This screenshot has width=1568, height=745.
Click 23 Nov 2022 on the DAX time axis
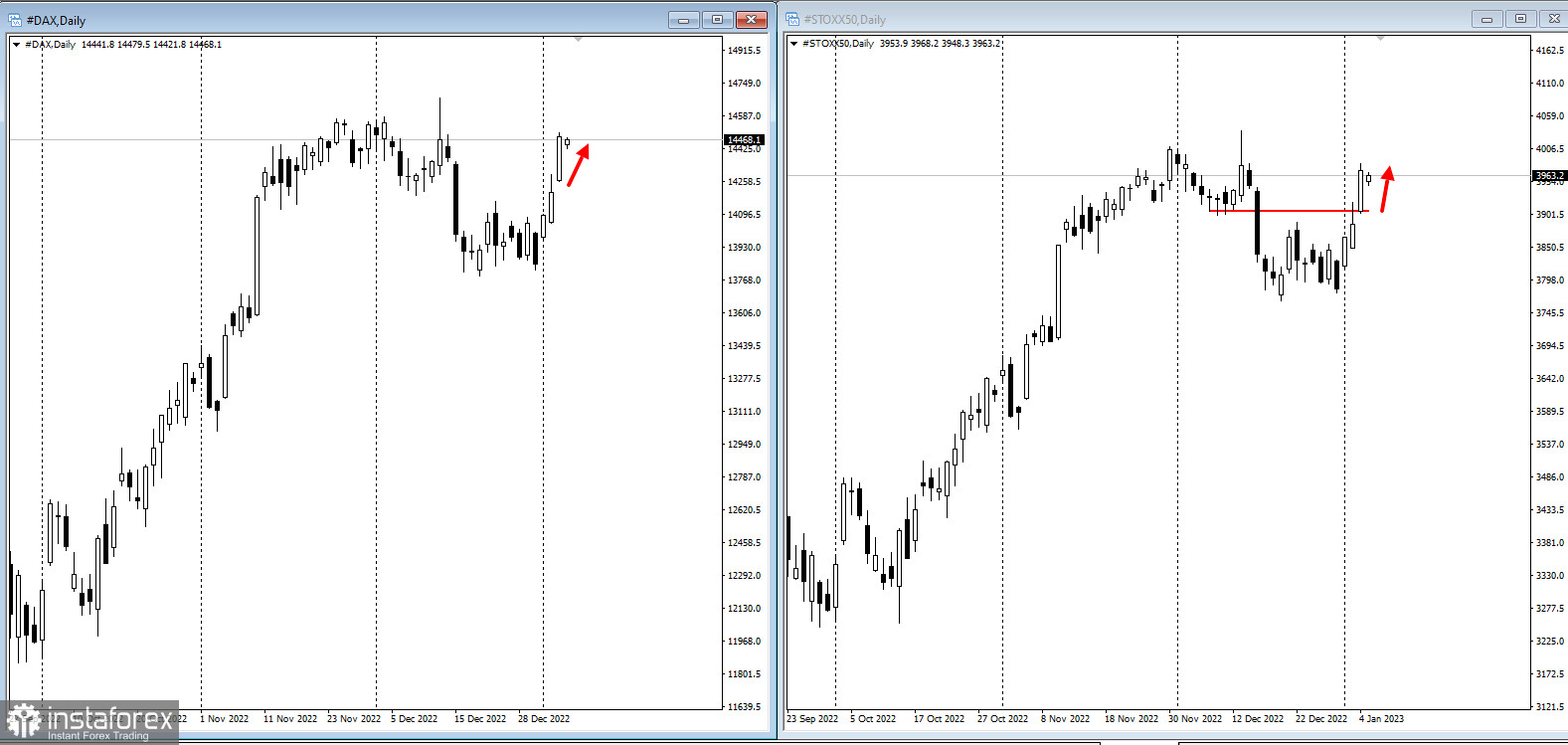point(354,719)
